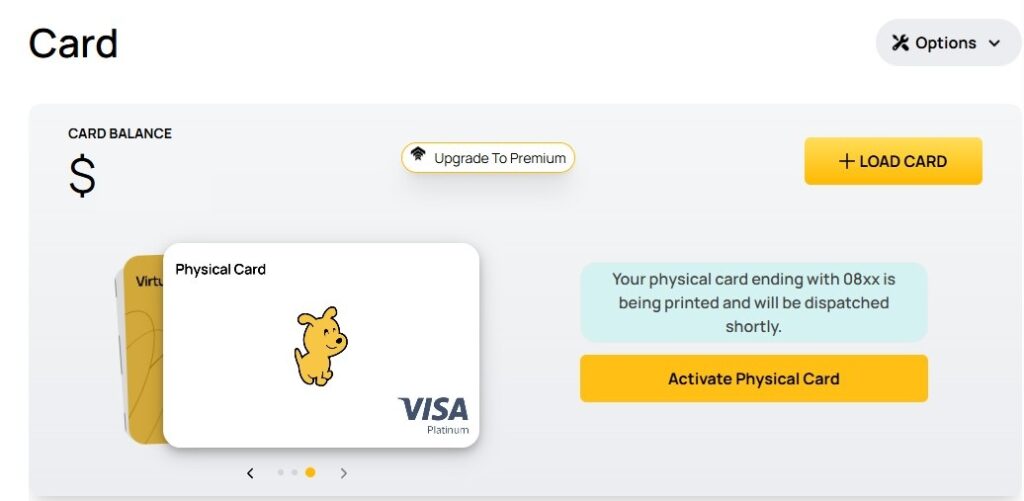
Task: Open the Options menu label
Action: (x=945, y=43)
